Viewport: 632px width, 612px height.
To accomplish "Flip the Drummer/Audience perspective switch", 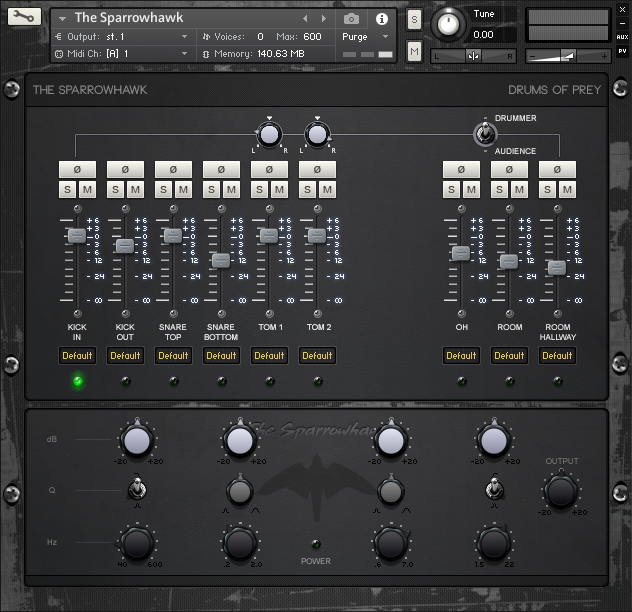I will [x=484, y=134].
